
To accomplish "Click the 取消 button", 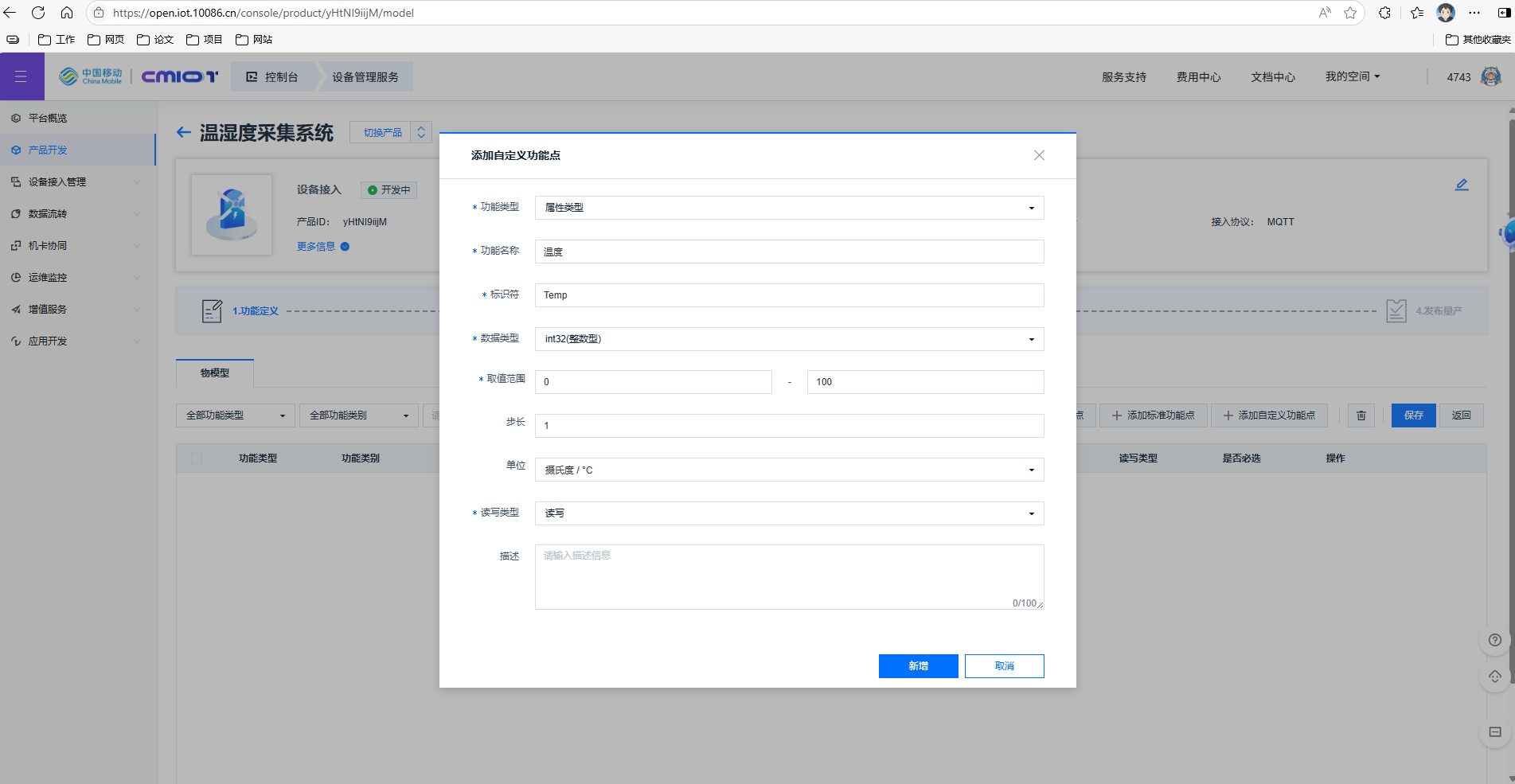I will coord(1004,666).
